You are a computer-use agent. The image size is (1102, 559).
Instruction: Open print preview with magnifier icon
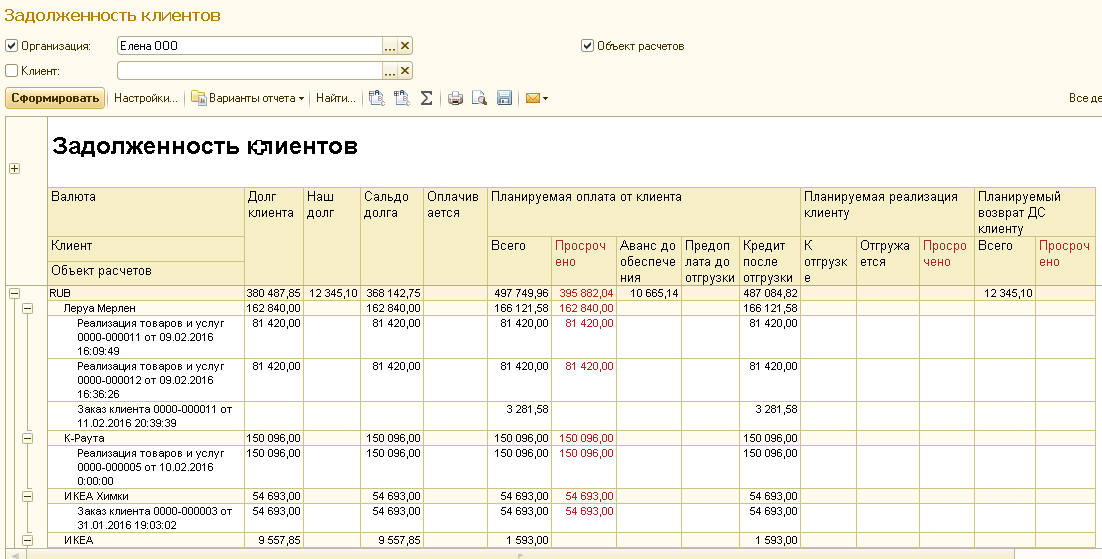click(479, 98)
